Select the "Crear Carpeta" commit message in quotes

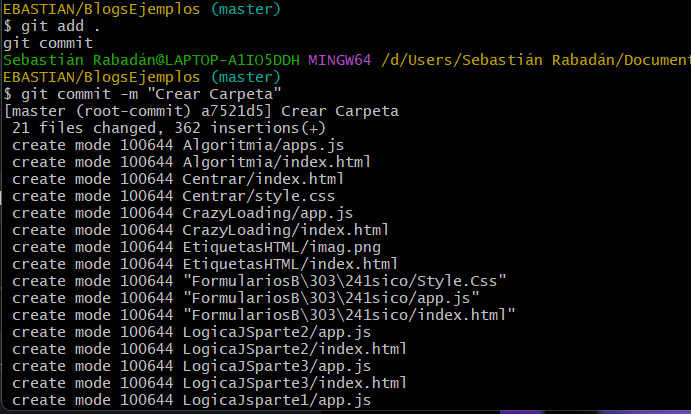pos(218,94)
